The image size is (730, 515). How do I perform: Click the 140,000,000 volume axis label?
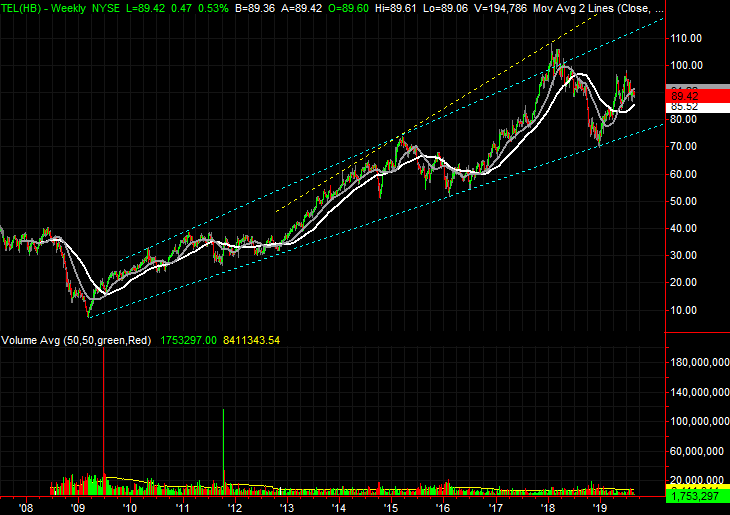[700, 392]
